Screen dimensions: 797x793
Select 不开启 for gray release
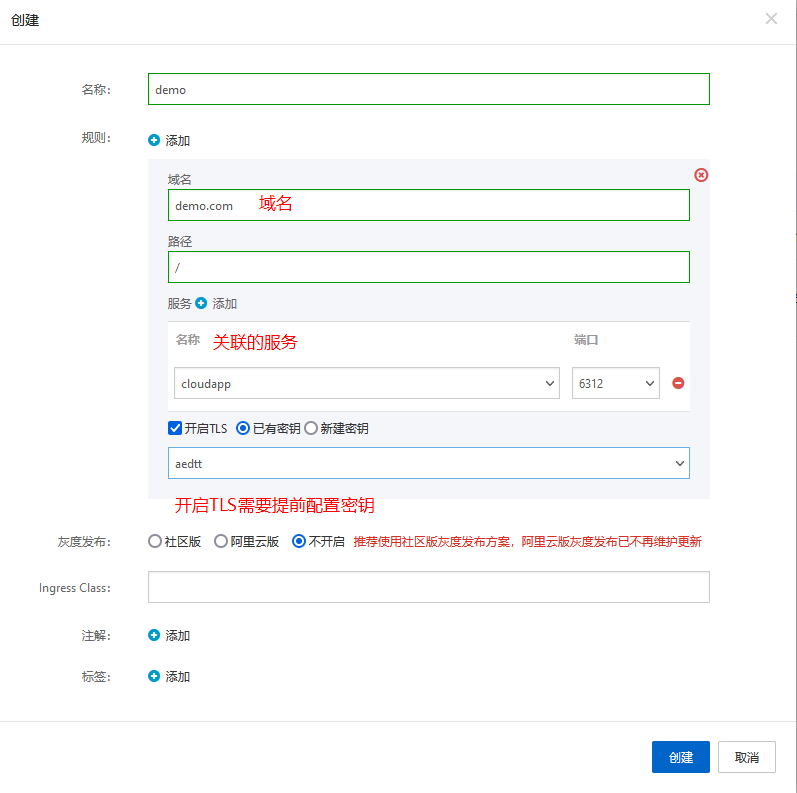tap(299, 541)
